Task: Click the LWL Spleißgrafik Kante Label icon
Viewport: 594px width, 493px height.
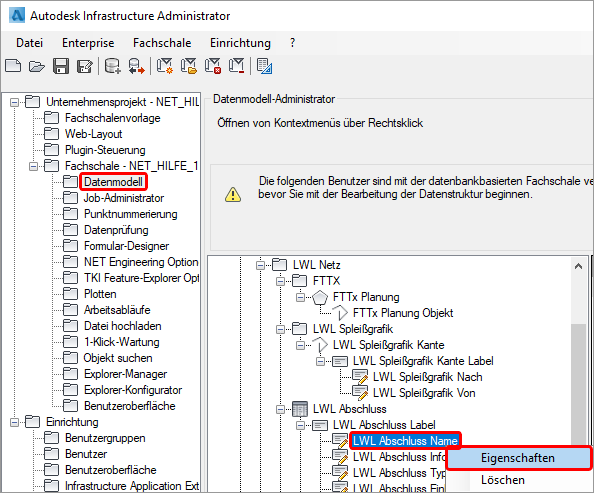Action: tap(340, 361)
